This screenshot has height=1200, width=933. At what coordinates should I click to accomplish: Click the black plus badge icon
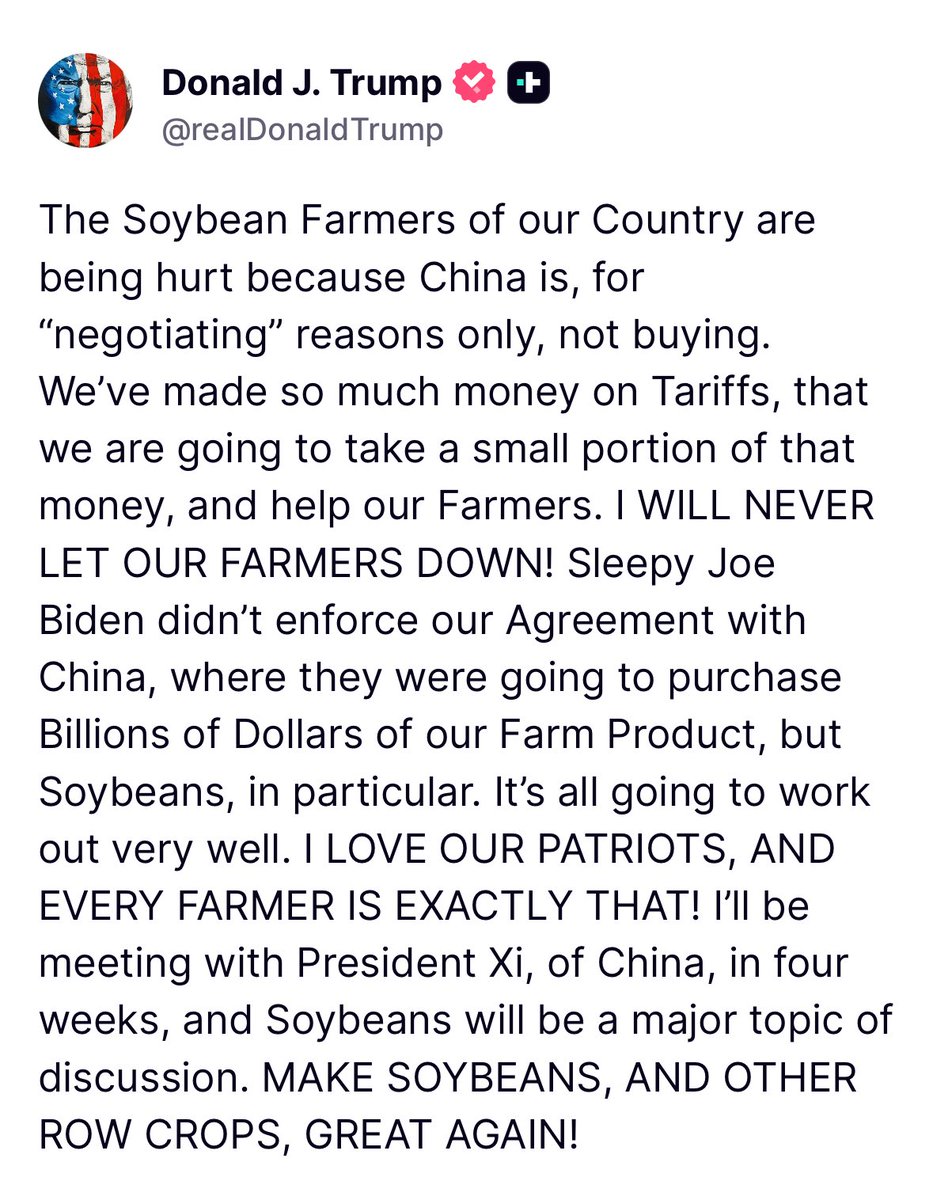point(529,85)
